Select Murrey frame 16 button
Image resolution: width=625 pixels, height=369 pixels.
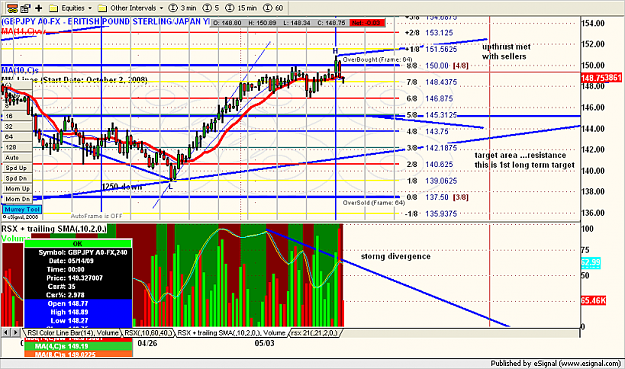tap(16, 116)
